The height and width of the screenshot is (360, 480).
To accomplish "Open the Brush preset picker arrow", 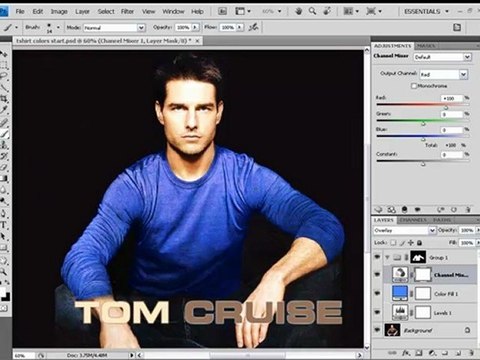I will (58, 27).
